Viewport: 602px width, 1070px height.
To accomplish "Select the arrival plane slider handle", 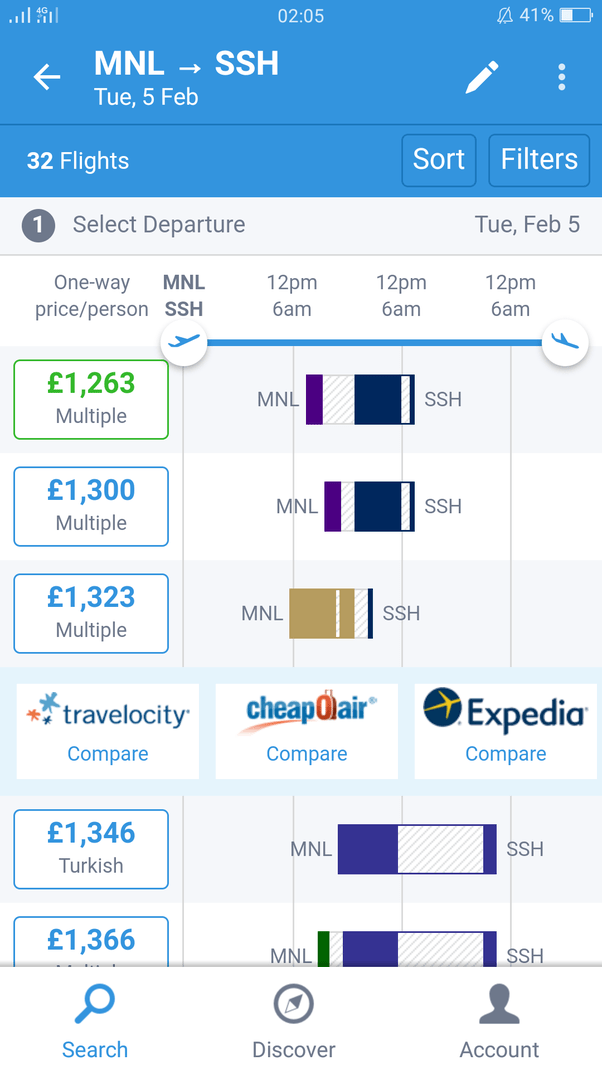I will 564,343.
